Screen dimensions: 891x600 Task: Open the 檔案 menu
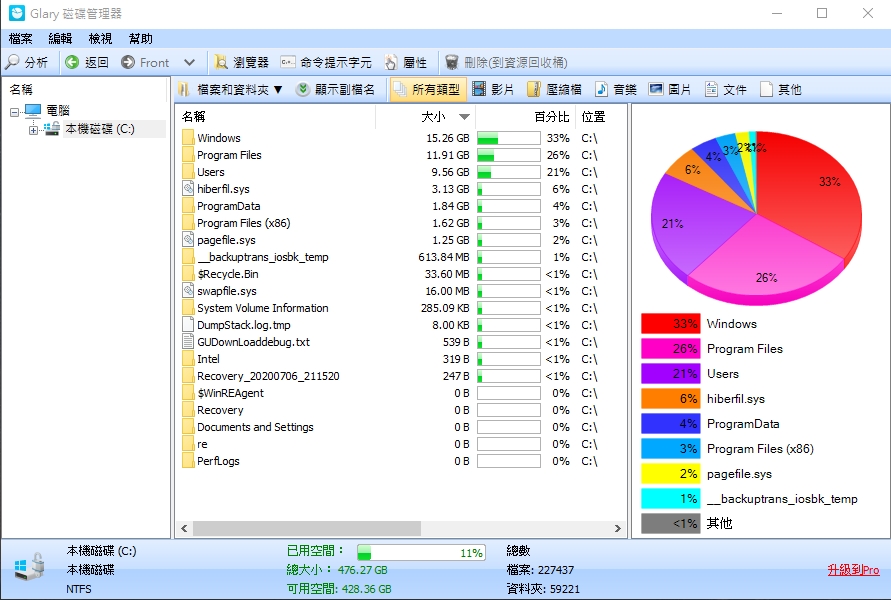(21, 39)
